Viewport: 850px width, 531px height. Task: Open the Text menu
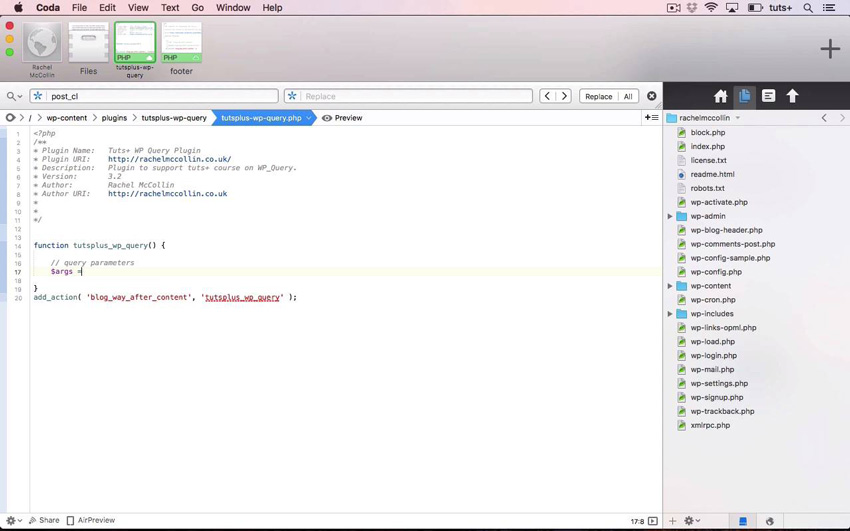pos(170,7)
